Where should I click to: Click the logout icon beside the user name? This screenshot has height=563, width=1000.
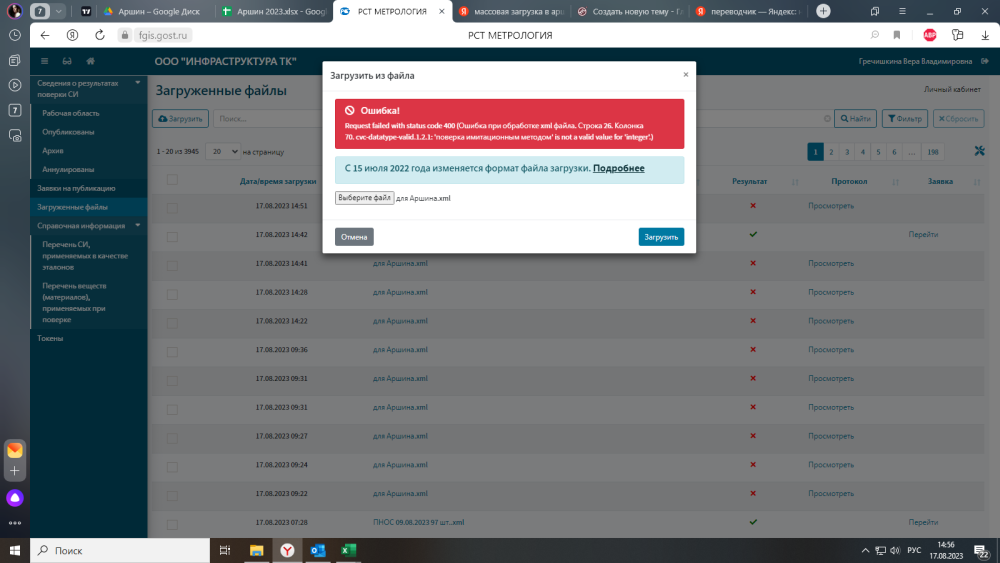tap(985, 61)
